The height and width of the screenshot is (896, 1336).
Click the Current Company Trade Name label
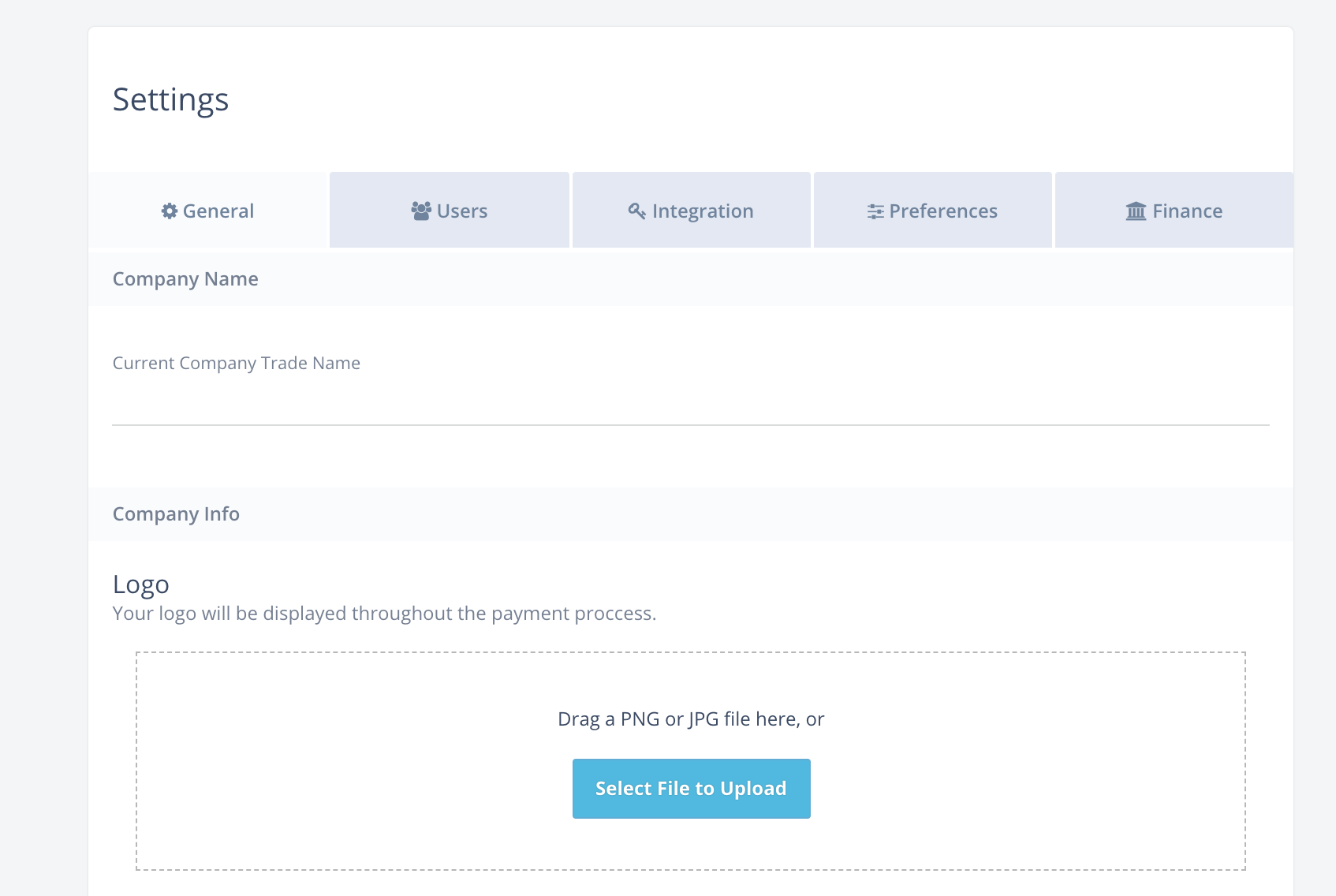pyautogui.click(x=237, y=364)
